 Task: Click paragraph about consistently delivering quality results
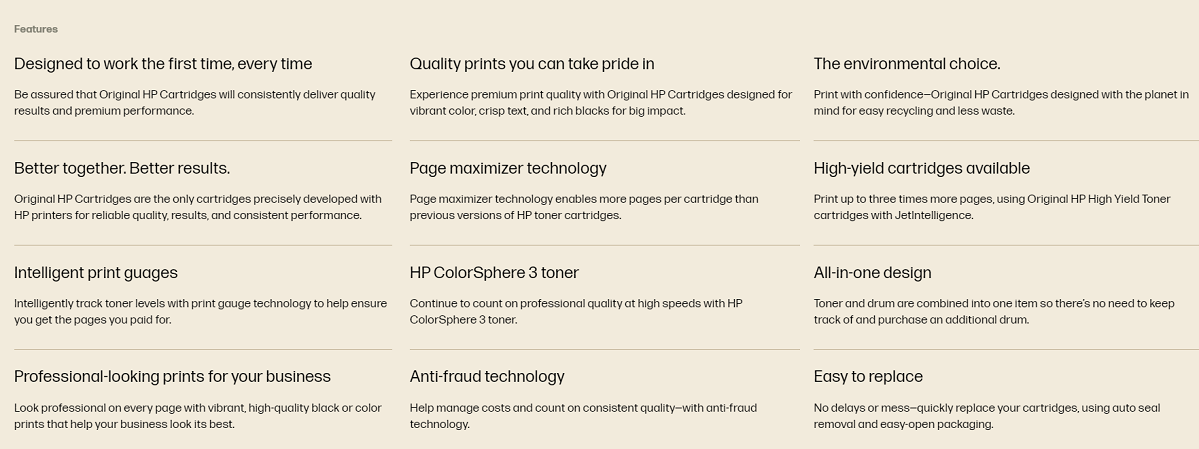click(x=195, y=102)
